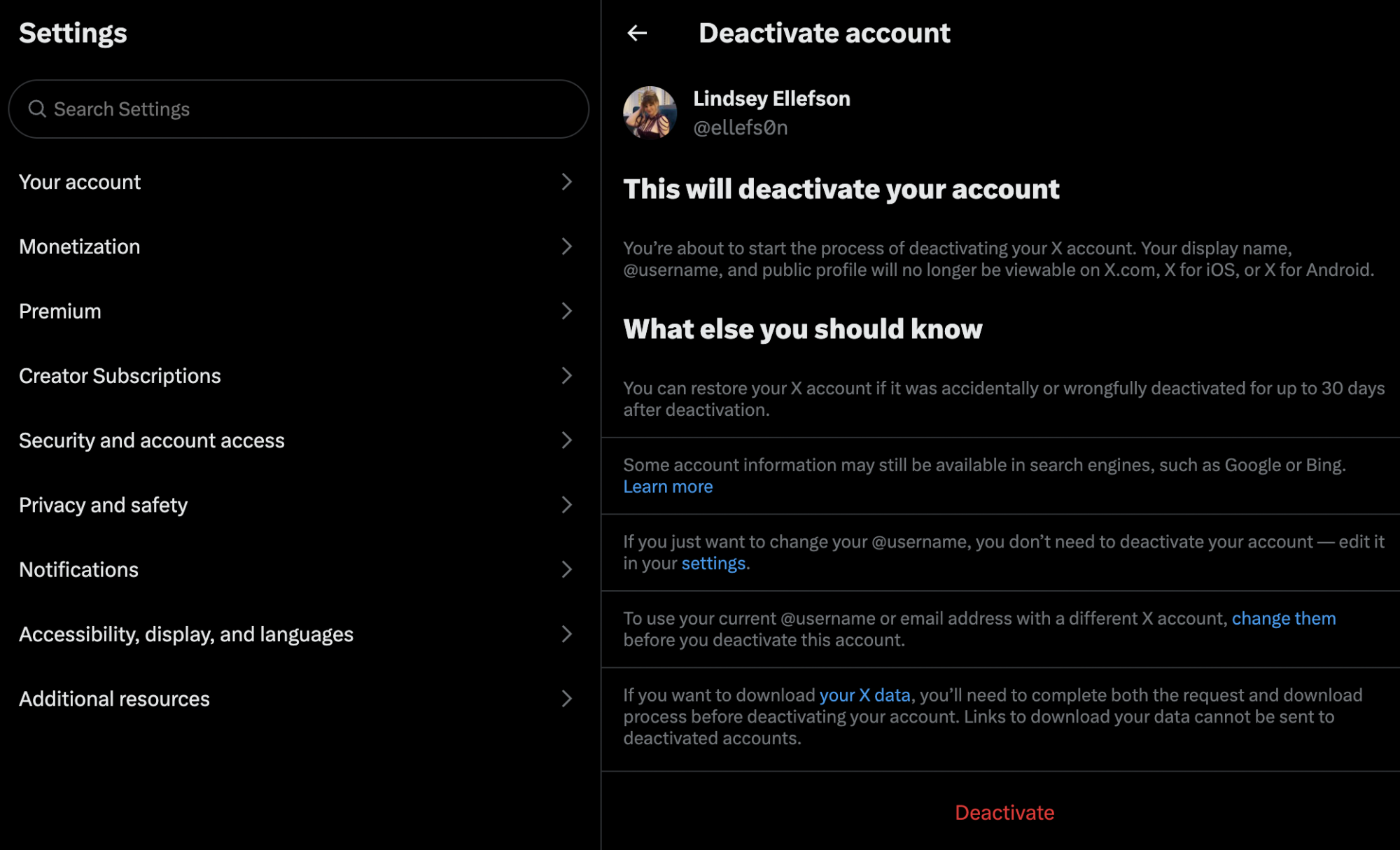This screenshot has width=1400, height=850.
Task: Click the chevron next to Notifications
Action: 567,569
